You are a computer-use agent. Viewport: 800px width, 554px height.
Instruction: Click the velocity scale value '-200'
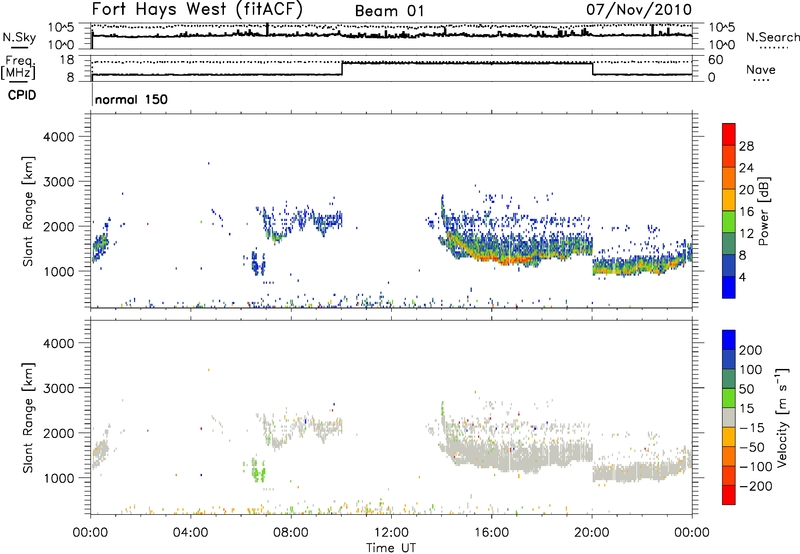pyautogui.click(x=755, y=486)
